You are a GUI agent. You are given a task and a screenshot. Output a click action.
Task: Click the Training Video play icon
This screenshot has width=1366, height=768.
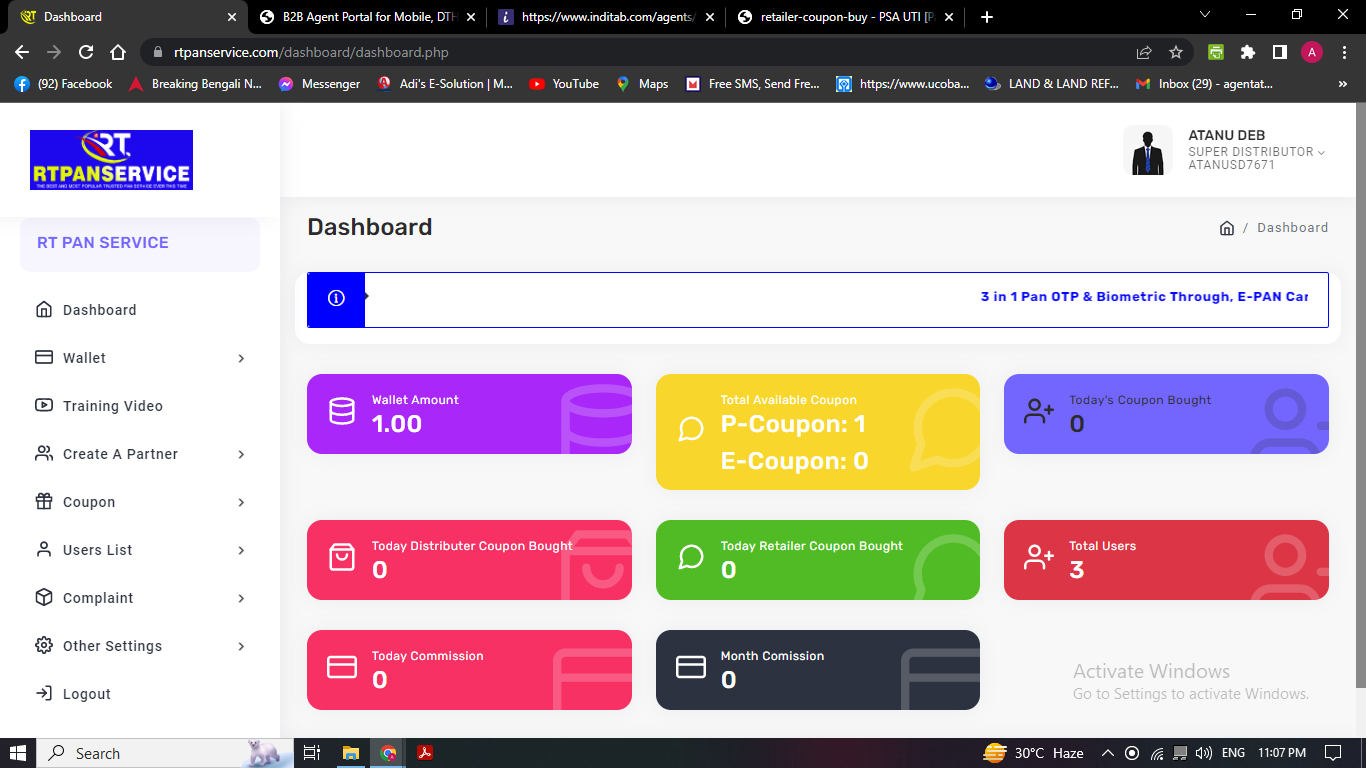click(44, 406)
